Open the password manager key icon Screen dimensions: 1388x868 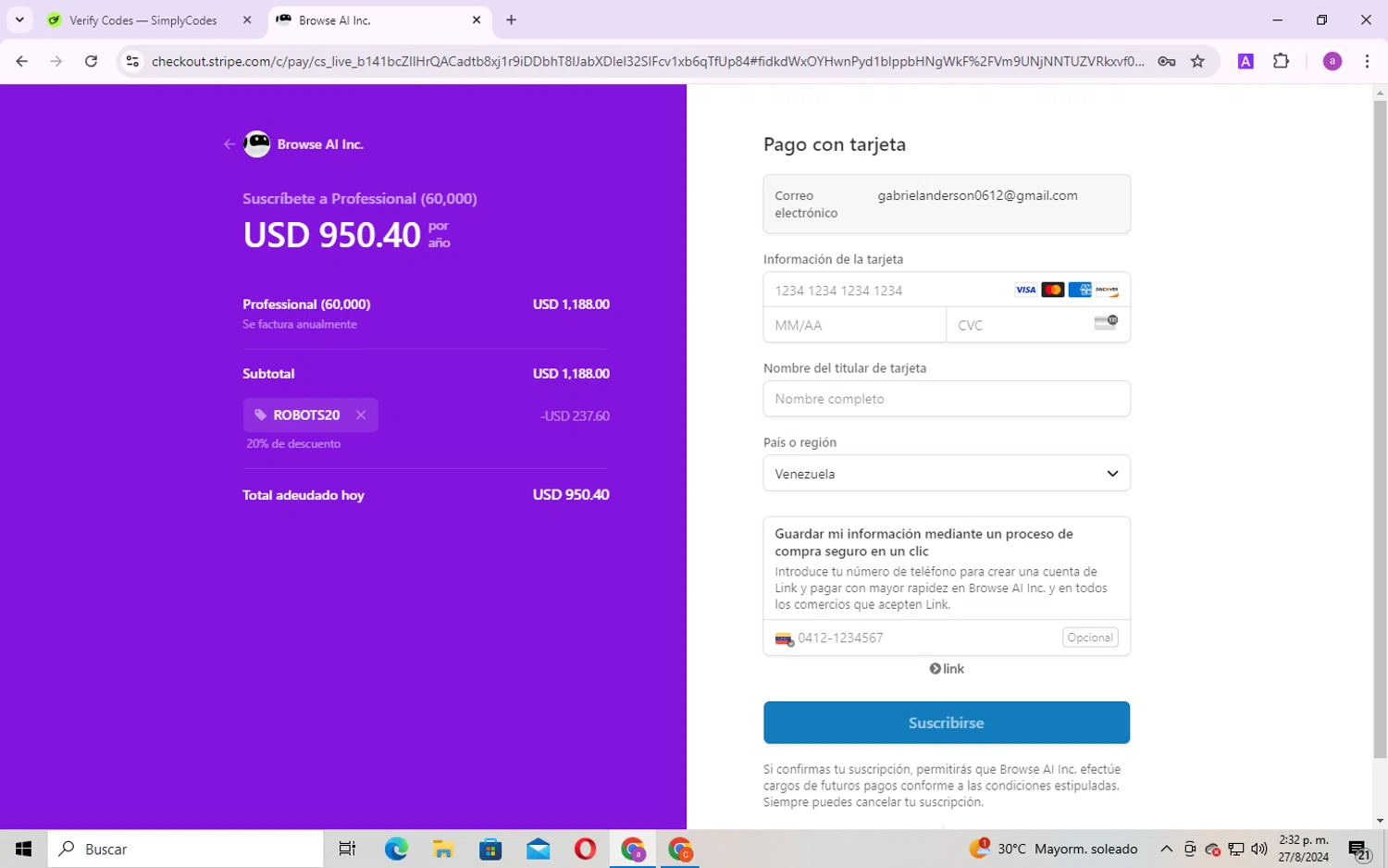1167,61
